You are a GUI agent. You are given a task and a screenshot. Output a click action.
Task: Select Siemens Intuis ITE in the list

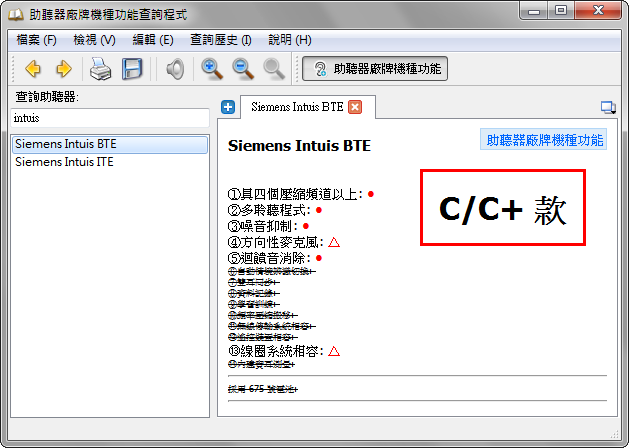pyautogui.click(x=110, y=162)
